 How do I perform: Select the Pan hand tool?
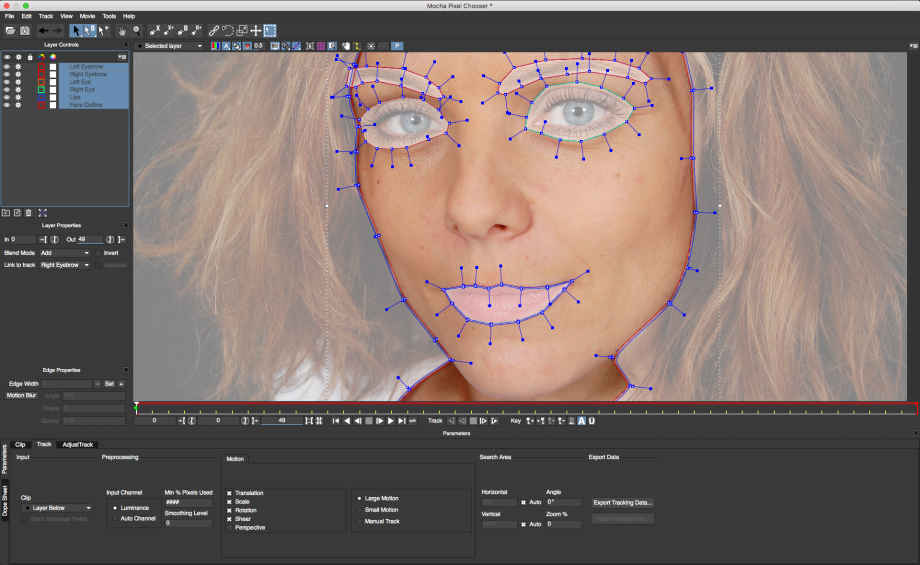point(122,31)
